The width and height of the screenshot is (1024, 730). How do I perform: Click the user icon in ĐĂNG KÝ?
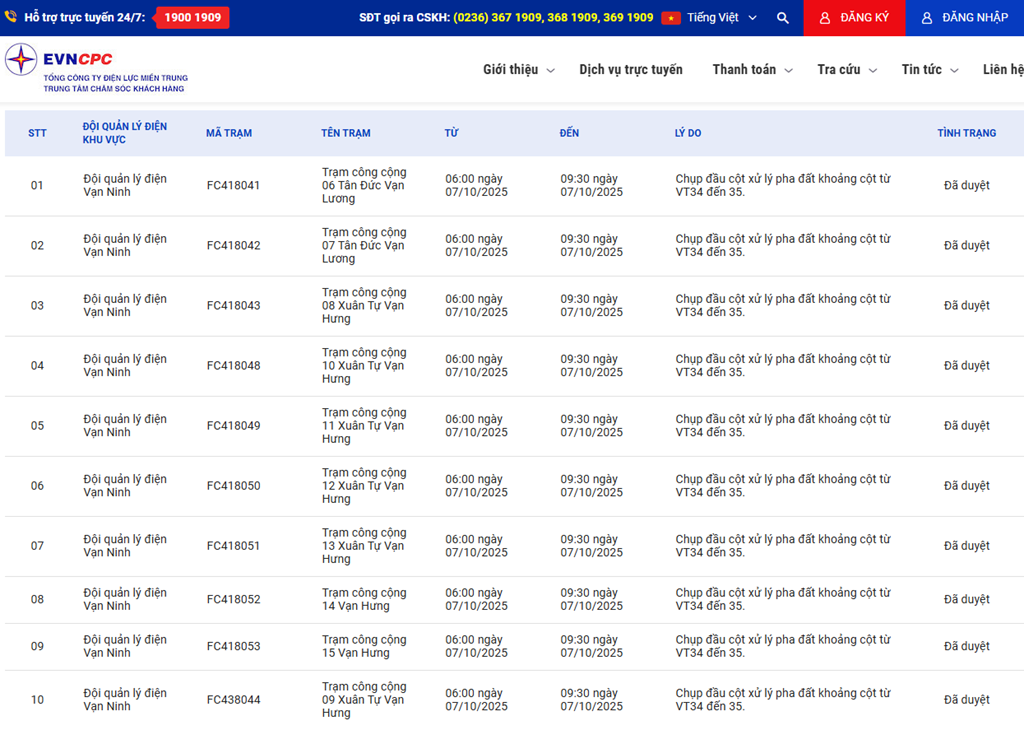click(x=825, y=18)
